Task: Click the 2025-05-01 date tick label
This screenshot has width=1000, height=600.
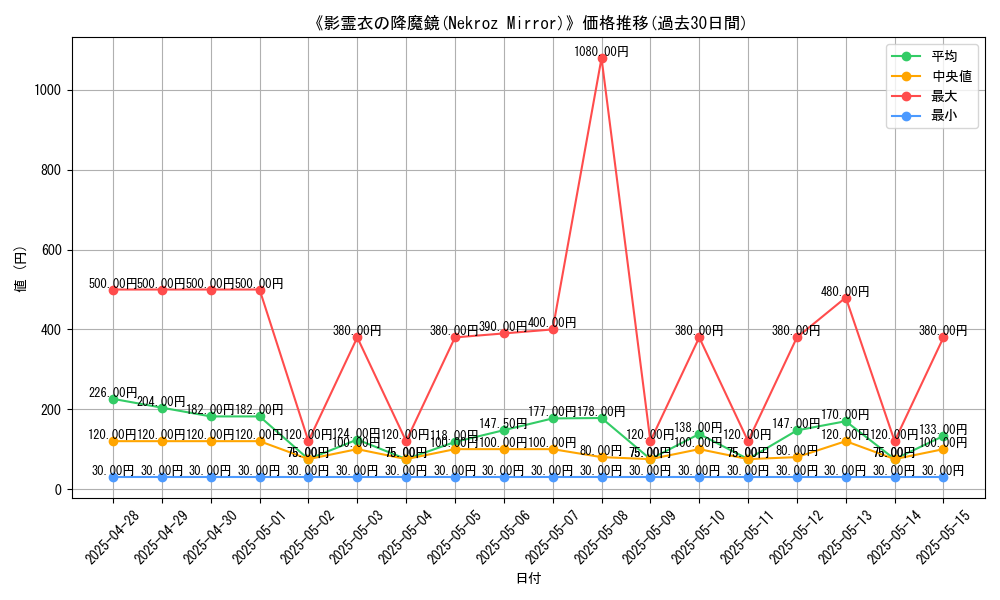Action: pos(259,537)
